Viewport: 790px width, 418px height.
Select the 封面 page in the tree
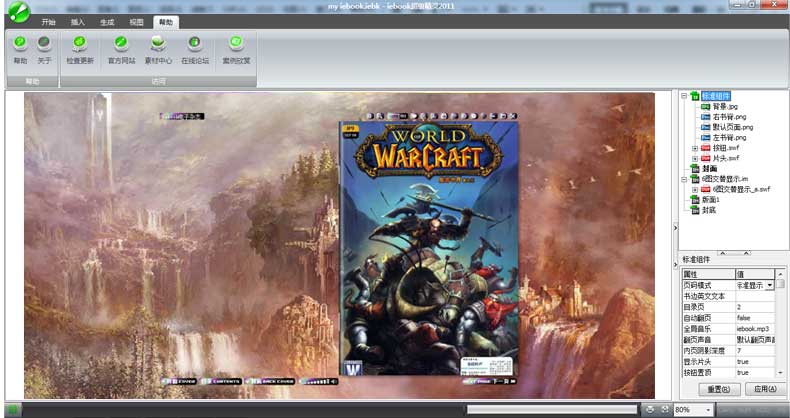[x=709, y=169]
